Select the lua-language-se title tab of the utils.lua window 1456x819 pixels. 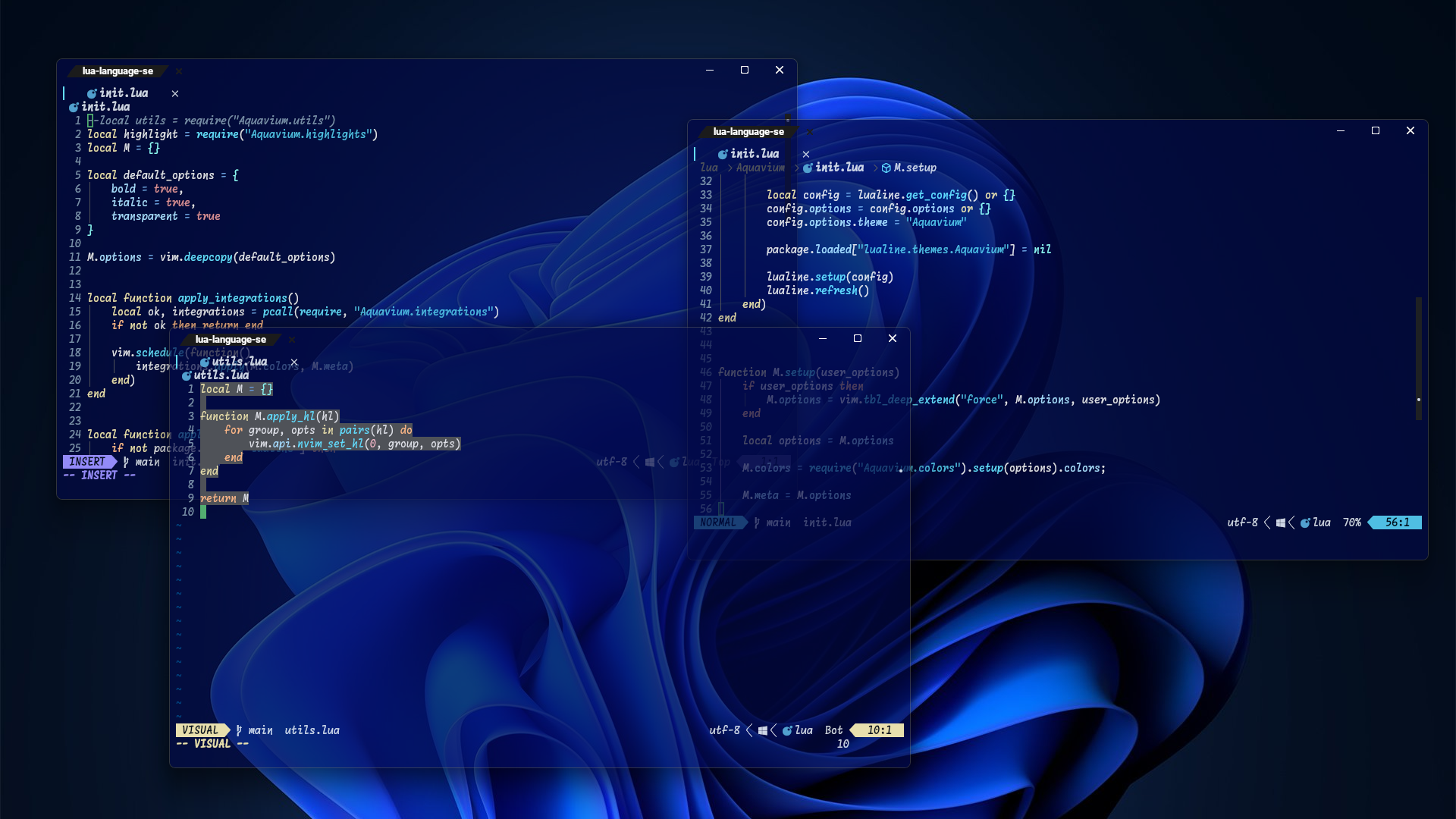point(231,340)
